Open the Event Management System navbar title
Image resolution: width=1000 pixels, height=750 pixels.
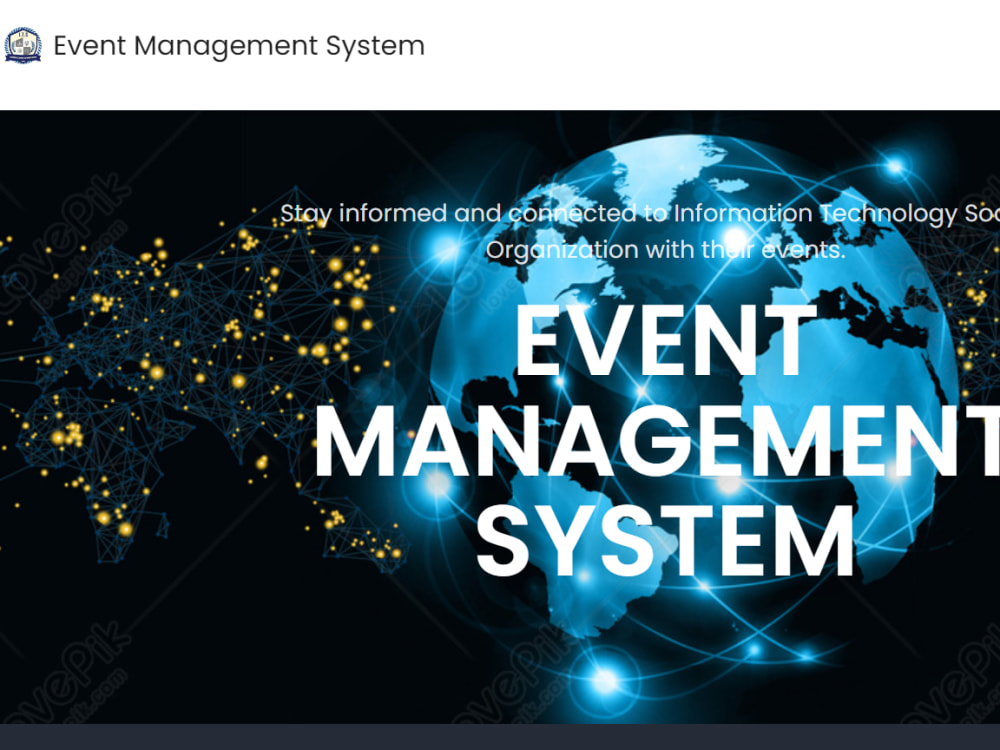[x=239, y=46]
